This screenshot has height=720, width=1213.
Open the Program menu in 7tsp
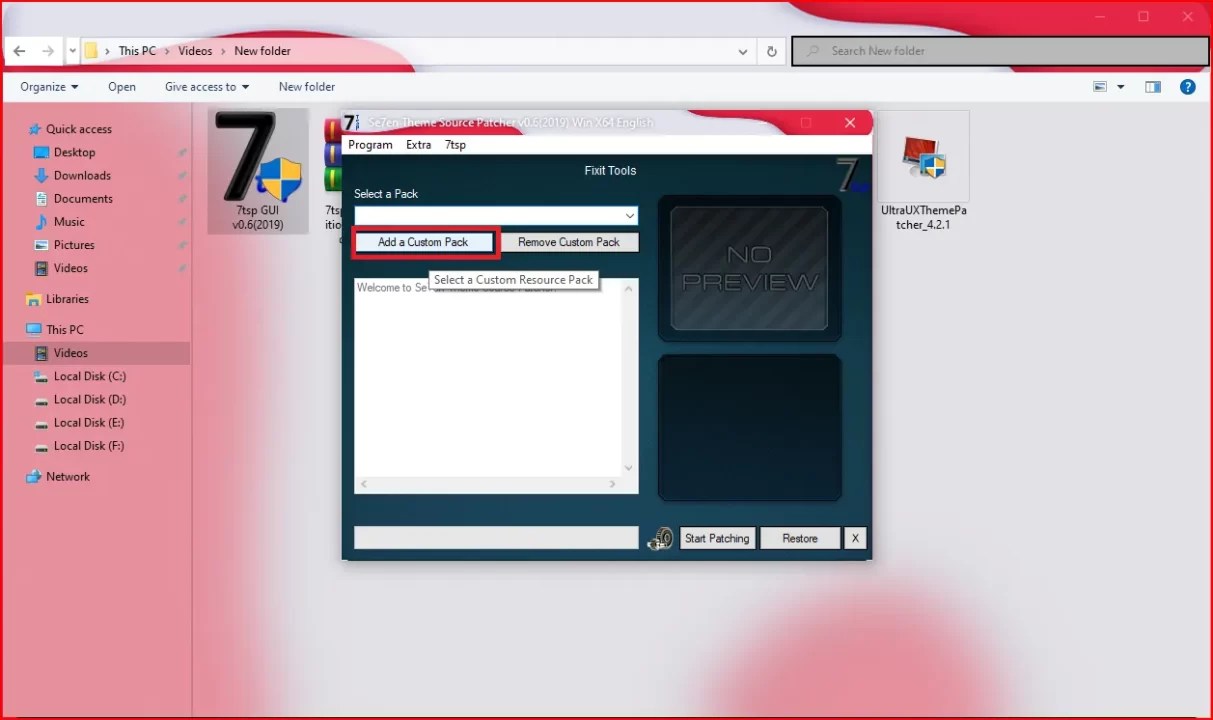tap(370, 145)
